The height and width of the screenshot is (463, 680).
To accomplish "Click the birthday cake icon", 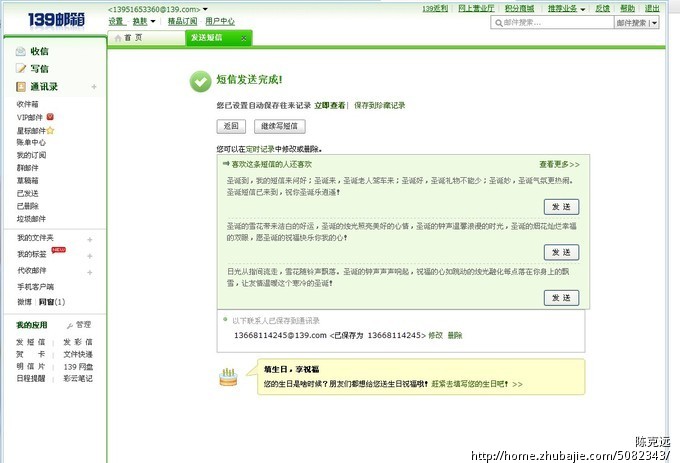I will coord(228,377).
